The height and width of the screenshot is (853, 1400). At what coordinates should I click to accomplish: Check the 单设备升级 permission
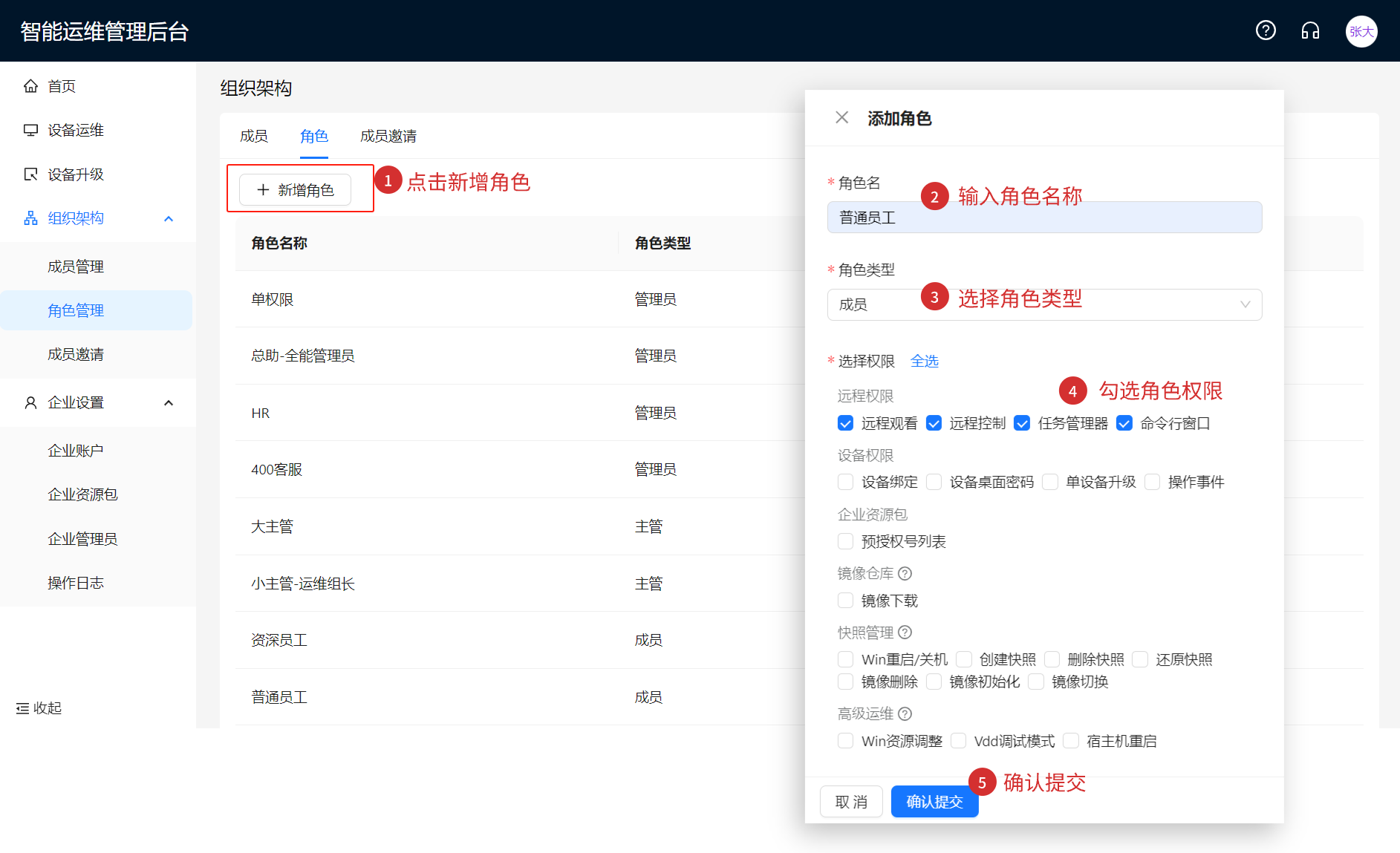1050,482
